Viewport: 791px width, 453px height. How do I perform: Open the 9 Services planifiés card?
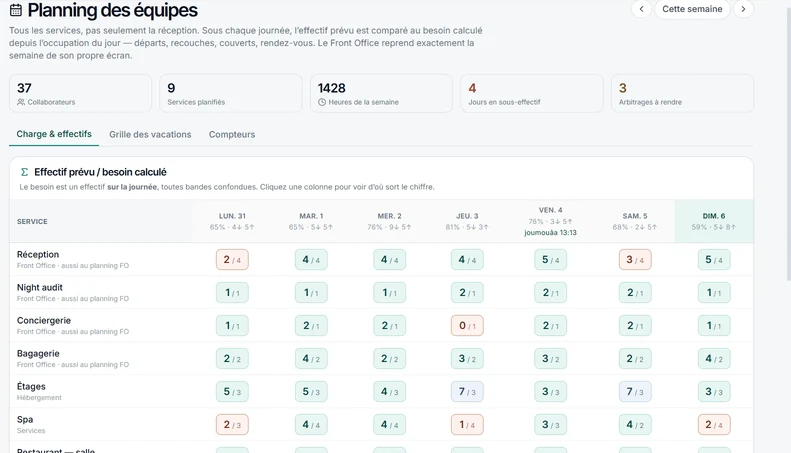[x=231, y=93]
